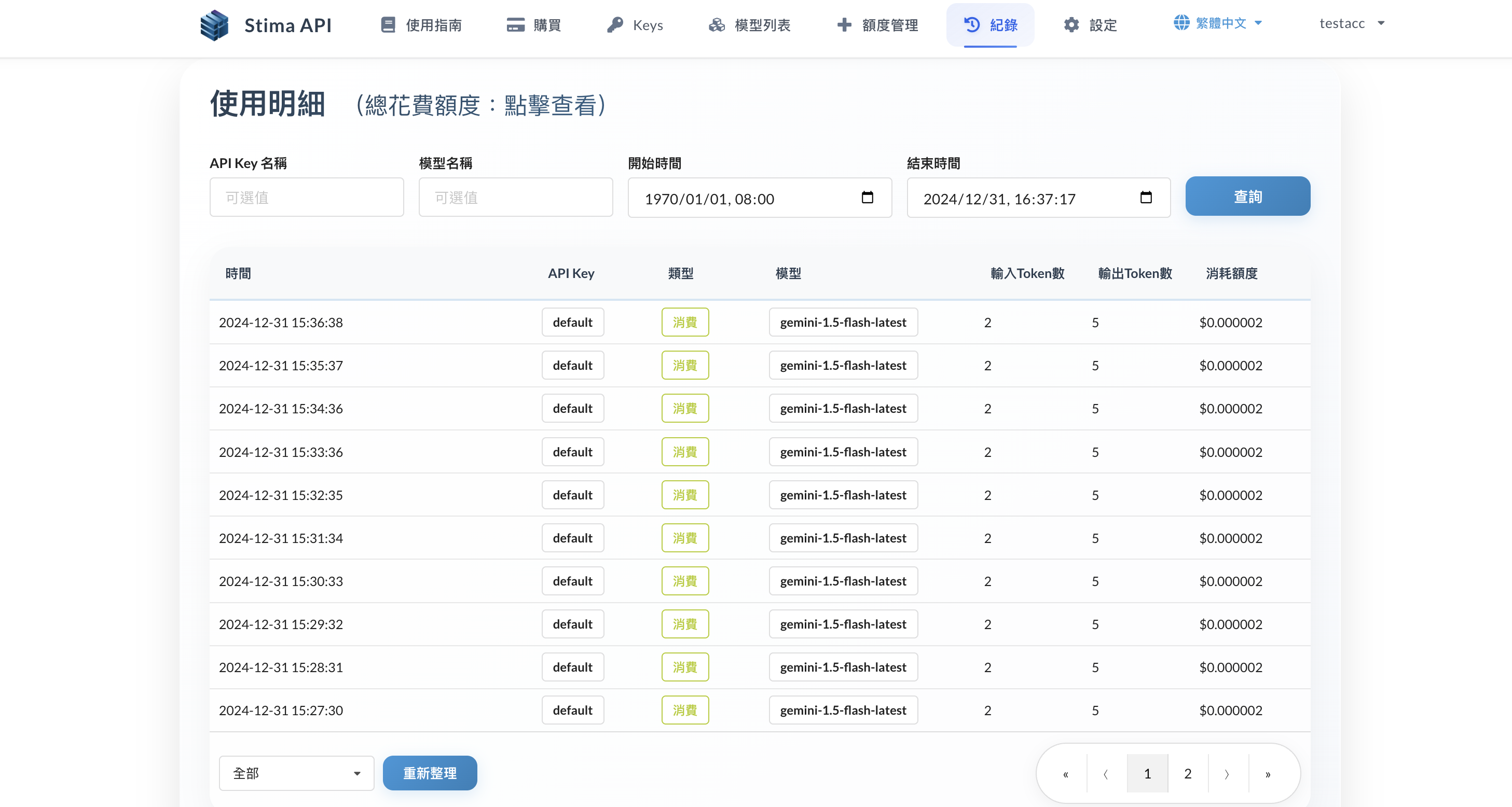Click the 使用明細 page heading
Image resolution: width=1512 pixels, height=807 pixels.
click(267, 104)
